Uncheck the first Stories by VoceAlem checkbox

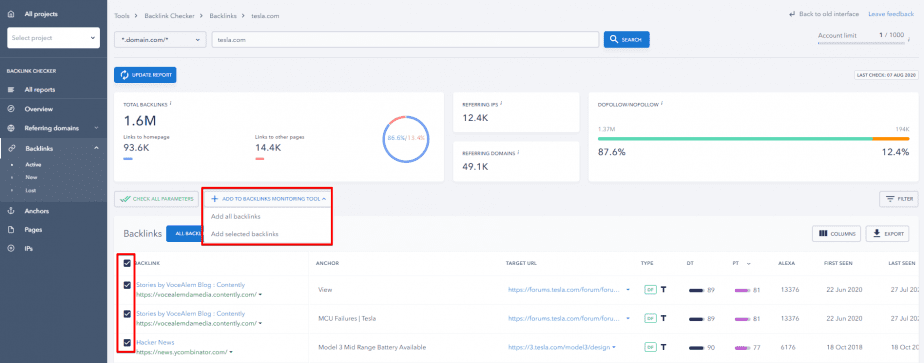(x=127, y=285)
